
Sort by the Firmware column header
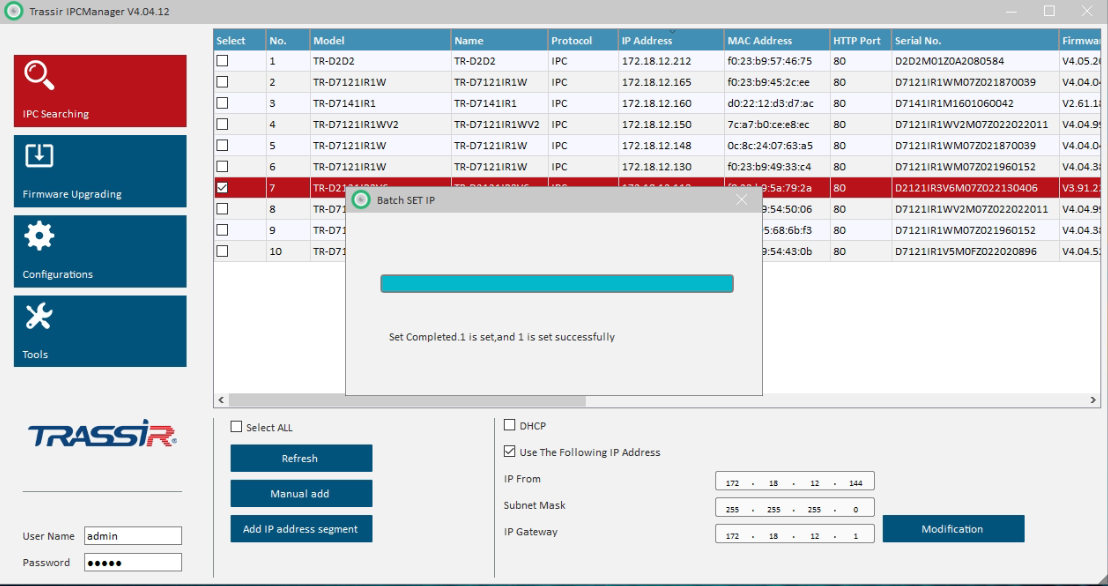click(1080, 40)
